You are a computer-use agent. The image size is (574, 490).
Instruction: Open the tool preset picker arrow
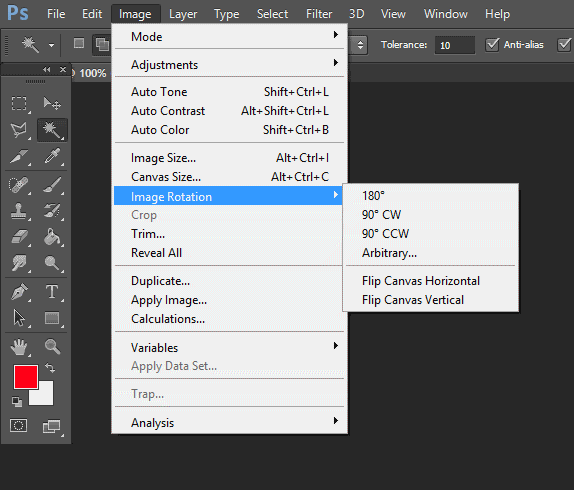click(x=51, y=45)
